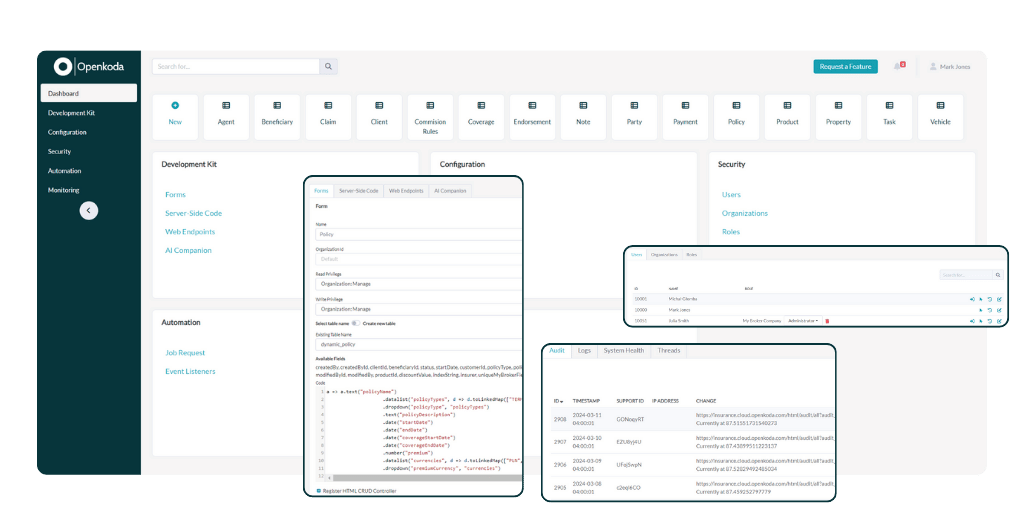Click the New entity tile plus icon
The height and width of the screenshot is (525, 1024).
175,105
